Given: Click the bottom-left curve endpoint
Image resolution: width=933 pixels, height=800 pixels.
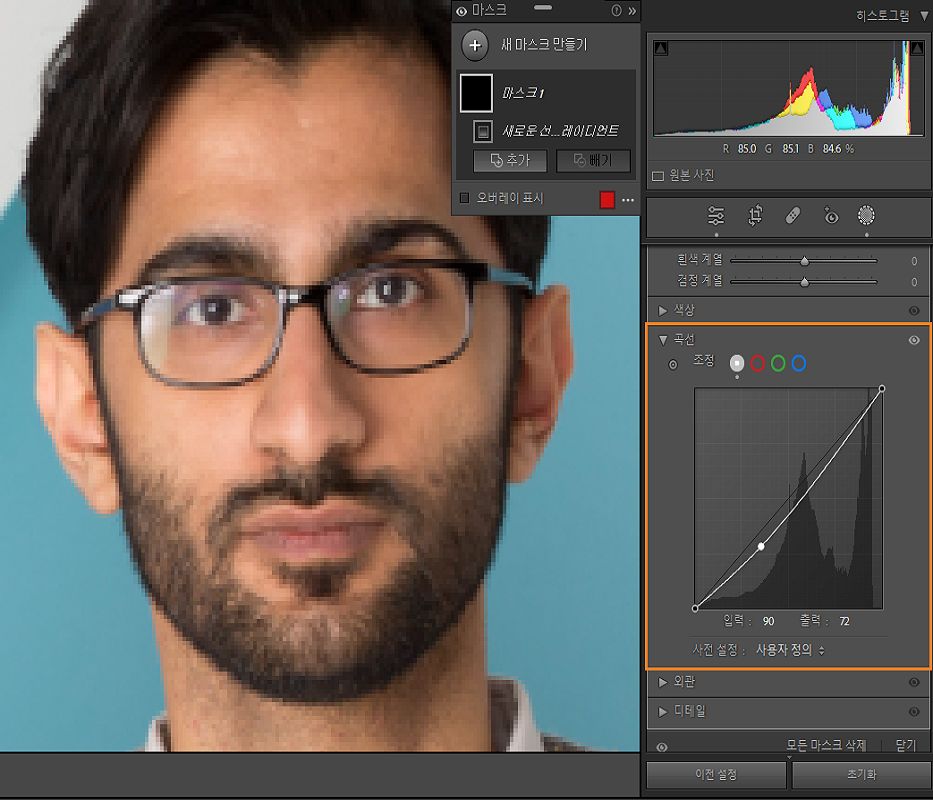Looking at the screenshot, I should 695,608.
